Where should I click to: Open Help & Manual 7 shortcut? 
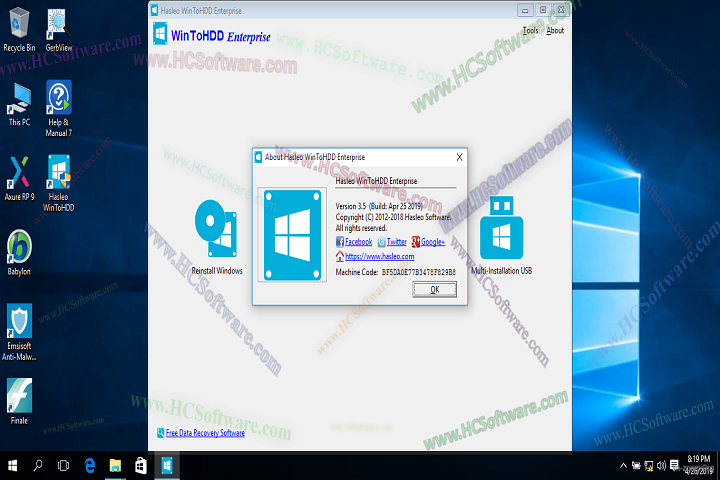pos(59,109)
